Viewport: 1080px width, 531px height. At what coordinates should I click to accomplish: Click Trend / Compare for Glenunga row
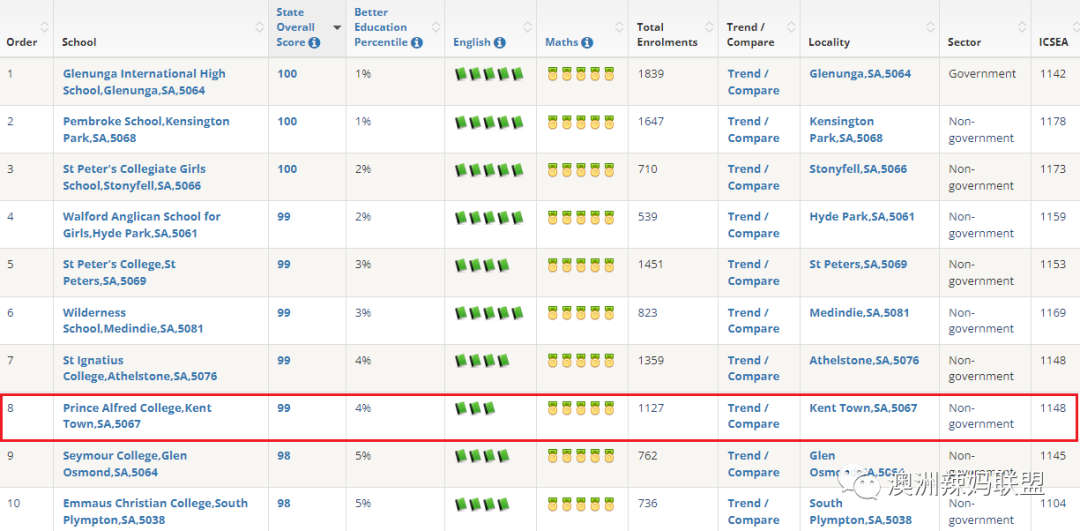tap(754, 82)
